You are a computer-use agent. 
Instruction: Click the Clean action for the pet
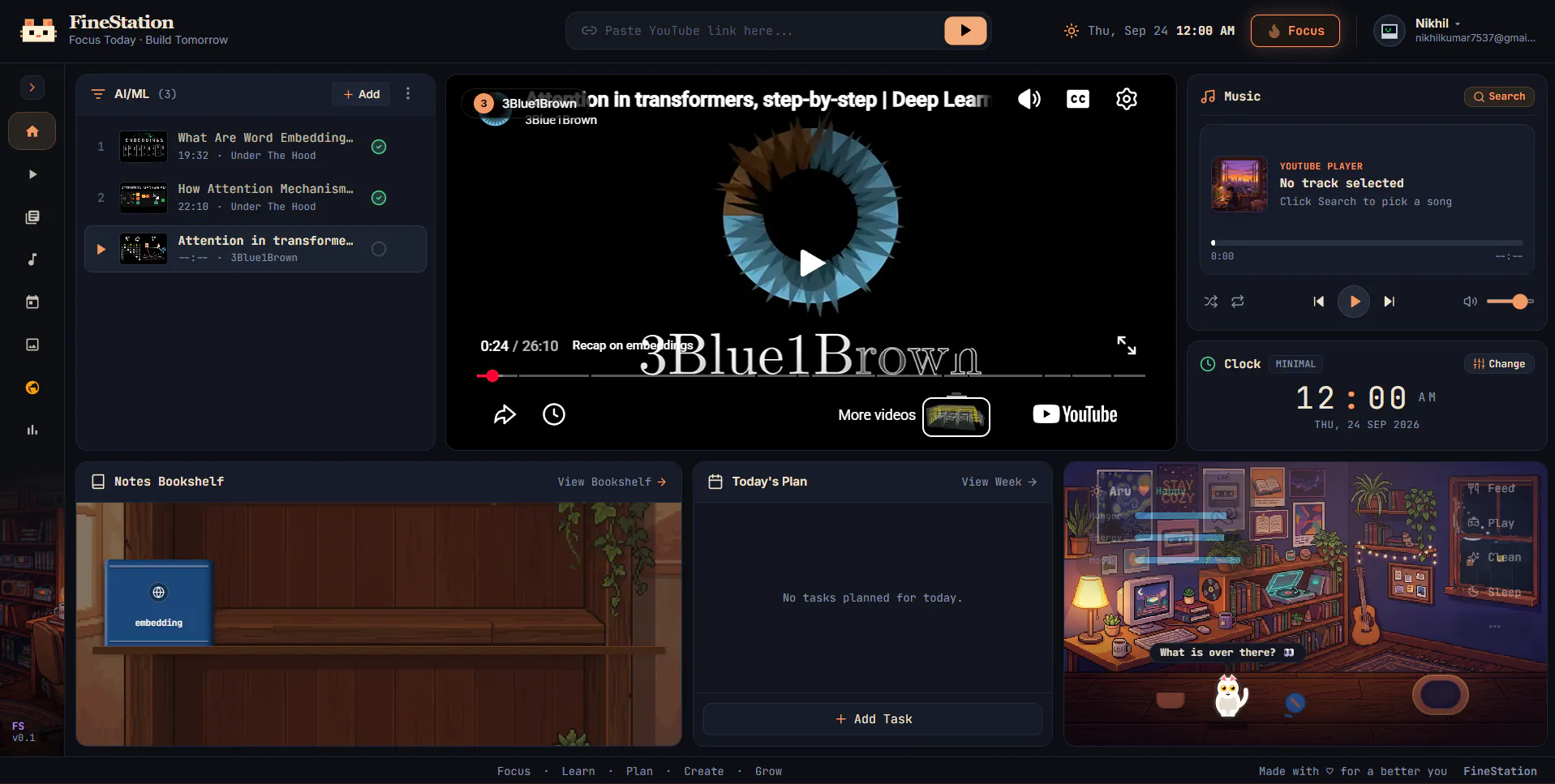(1495, 557)
